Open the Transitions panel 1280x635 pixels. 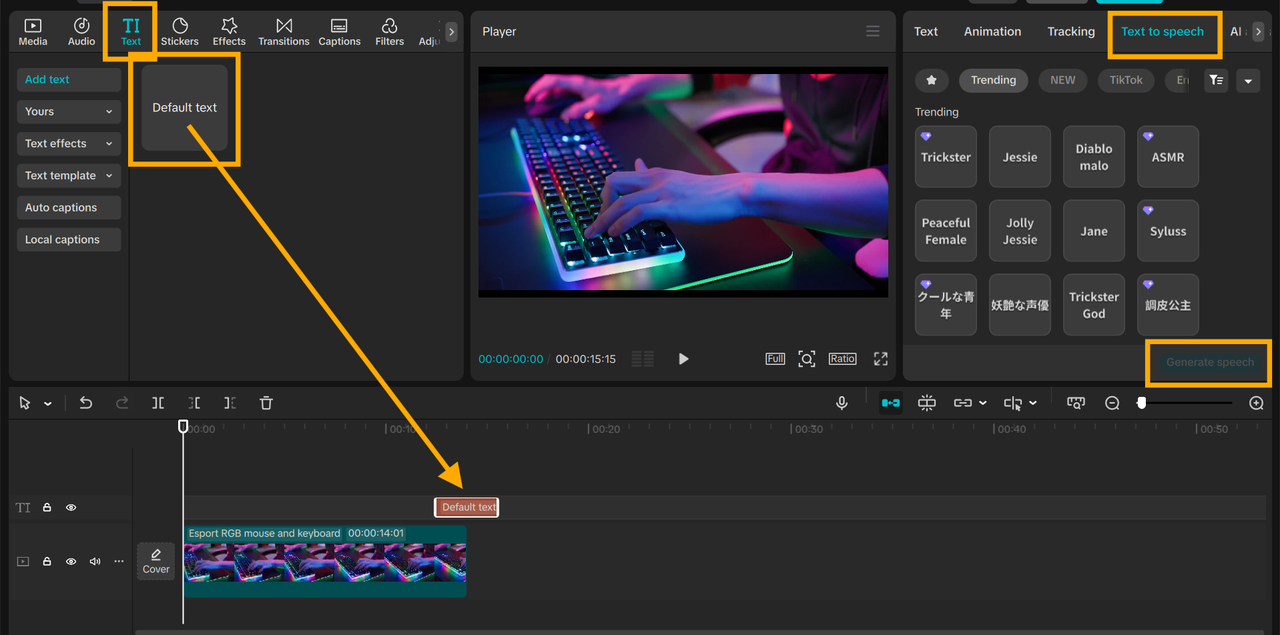[x=284, y=31]
